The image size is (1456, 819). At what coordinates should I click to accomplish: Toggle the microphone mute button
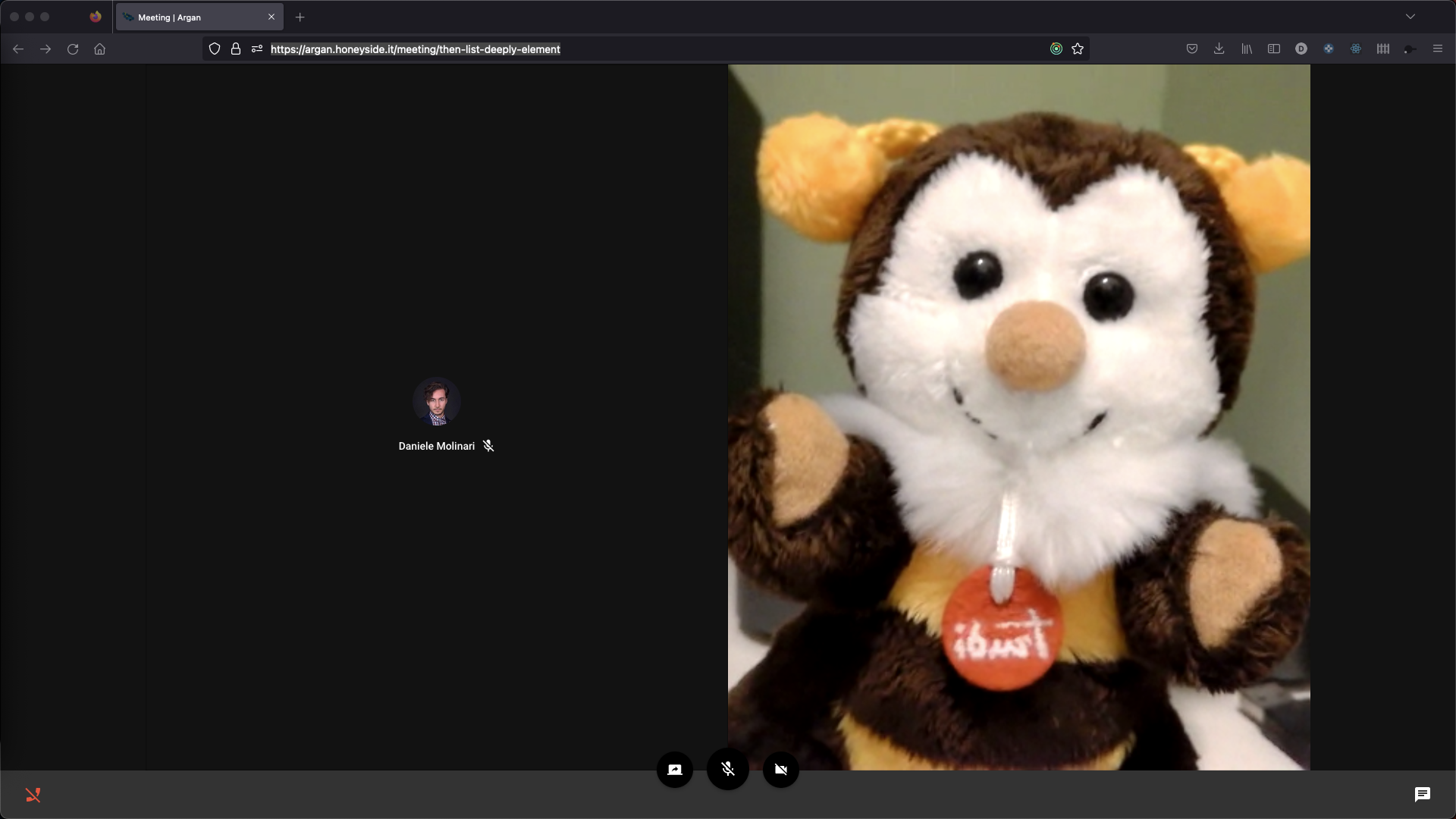coord(728,770)
